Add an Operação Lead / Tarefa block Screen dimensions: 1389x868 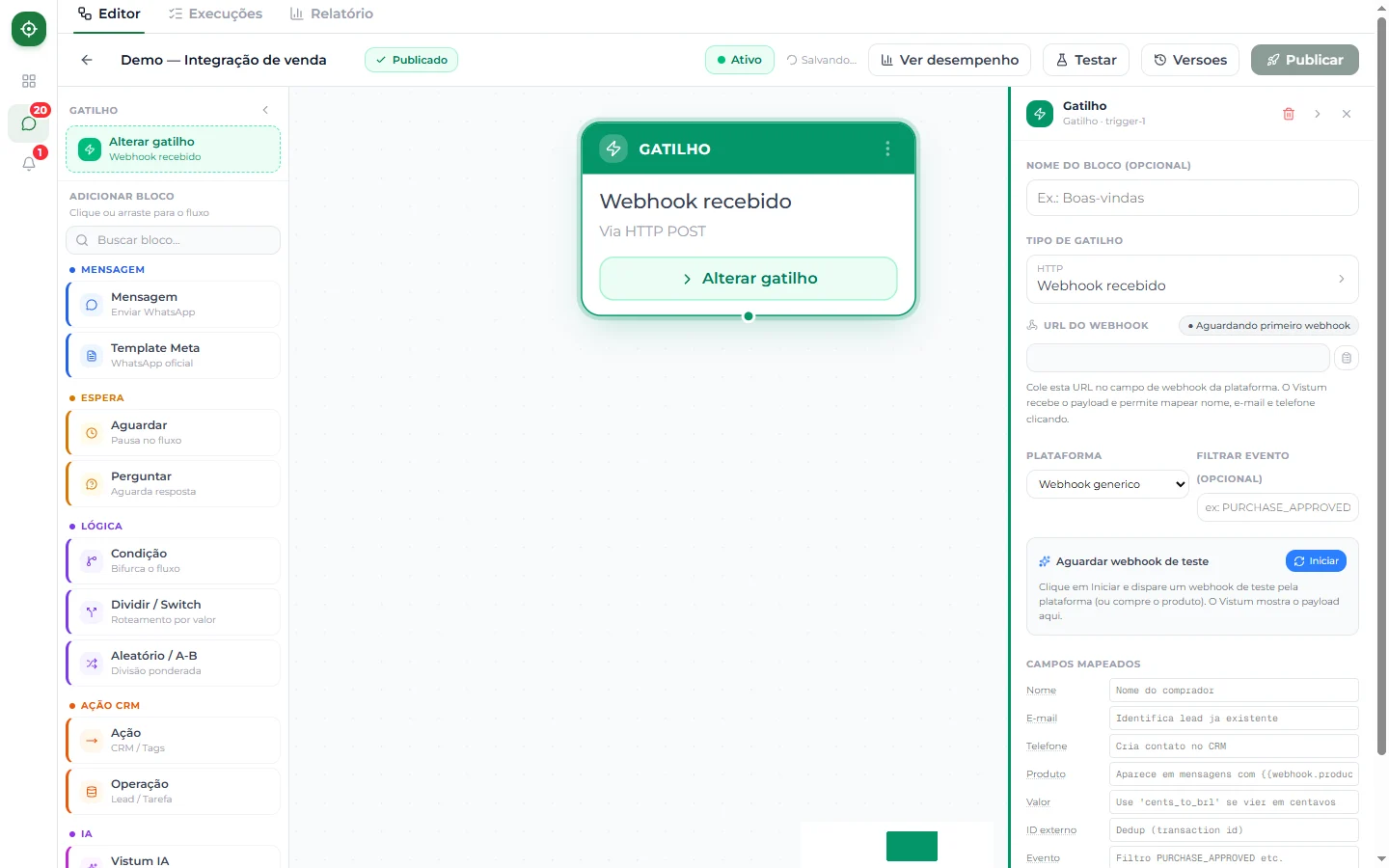(x=174, y=791)
